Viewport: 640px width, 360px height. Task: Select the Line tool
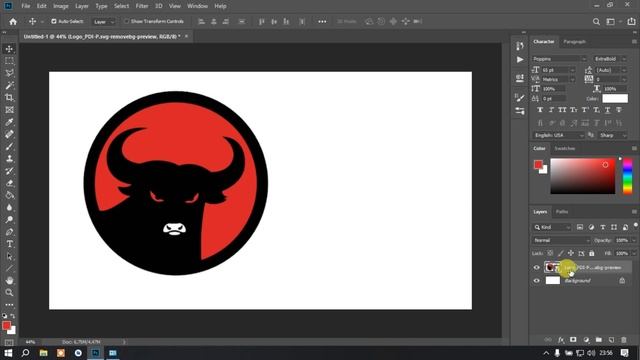[x=9, y=268]
